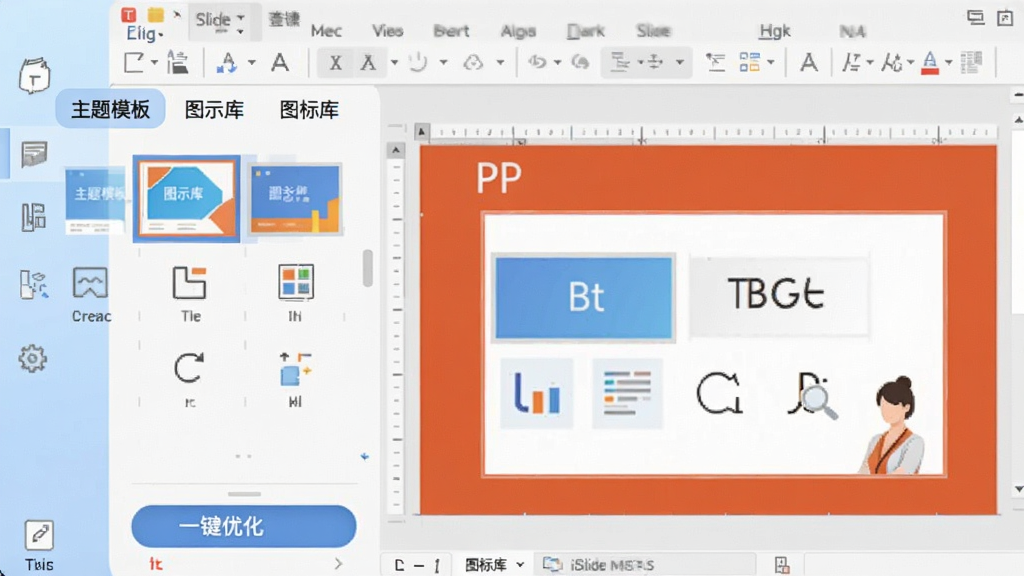1024x576 pixels.
Task: Click the sparkle insert icon in panel
Action: point(295,369)
